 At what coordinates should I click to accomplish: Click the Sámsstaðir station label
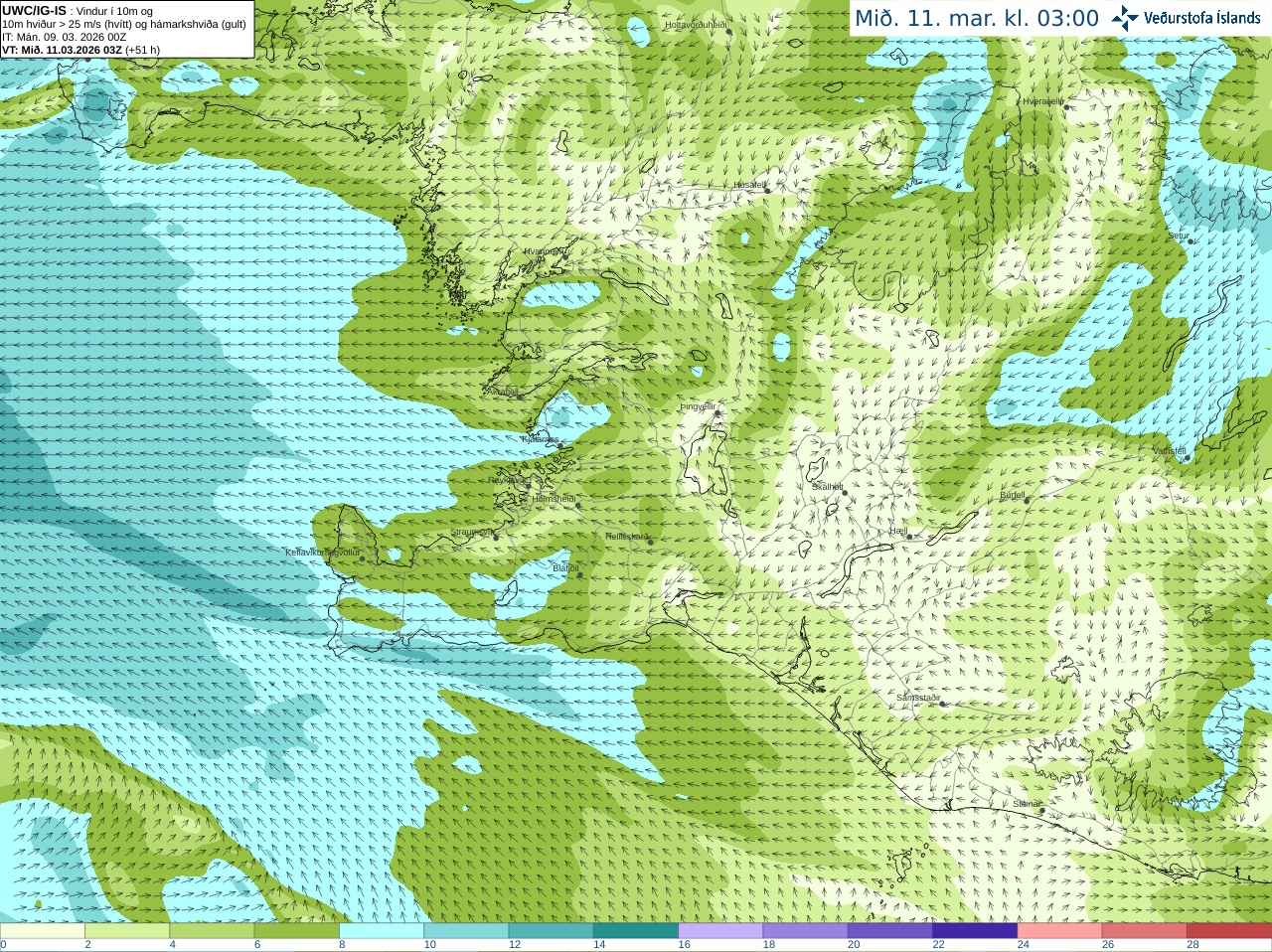point(918,698)
